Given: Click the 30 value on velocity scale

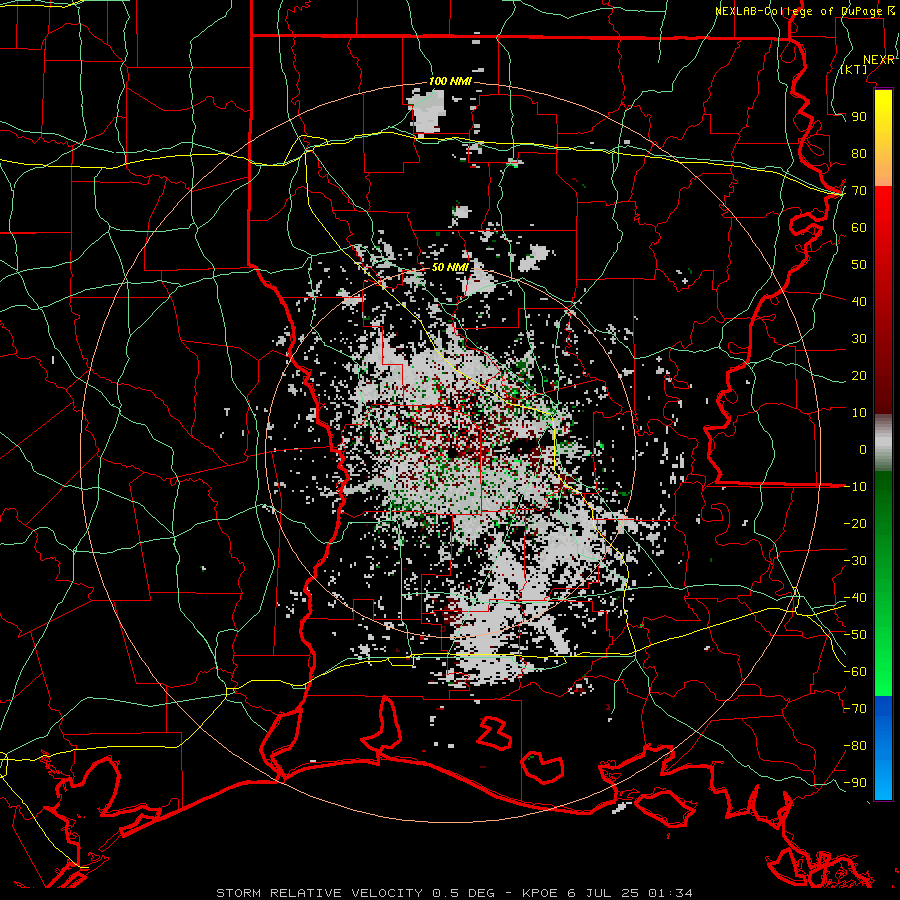Looking at the screenshot, I should (859, 339).
